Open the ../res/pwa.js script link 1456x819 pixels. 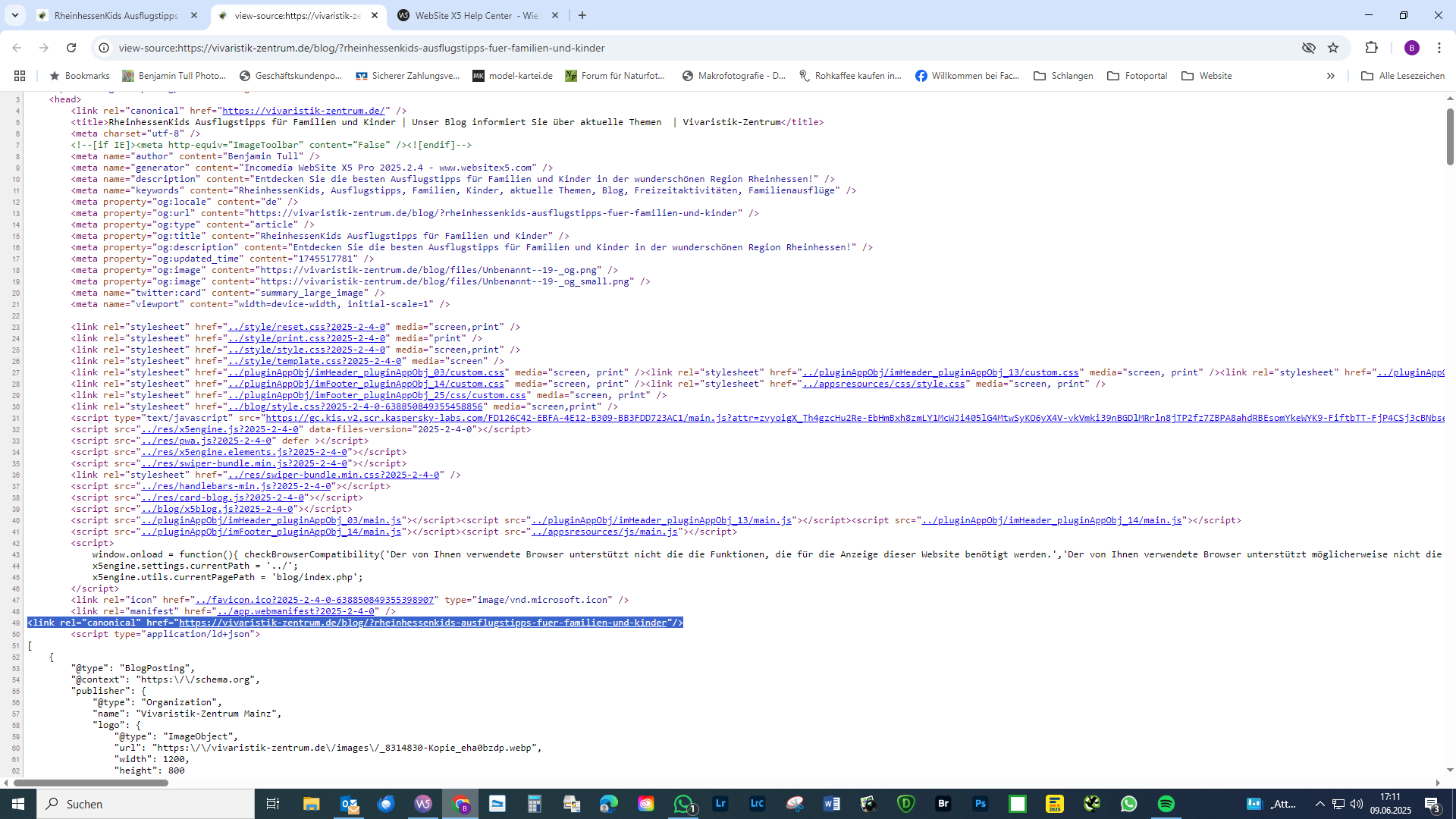click(206, 441)
